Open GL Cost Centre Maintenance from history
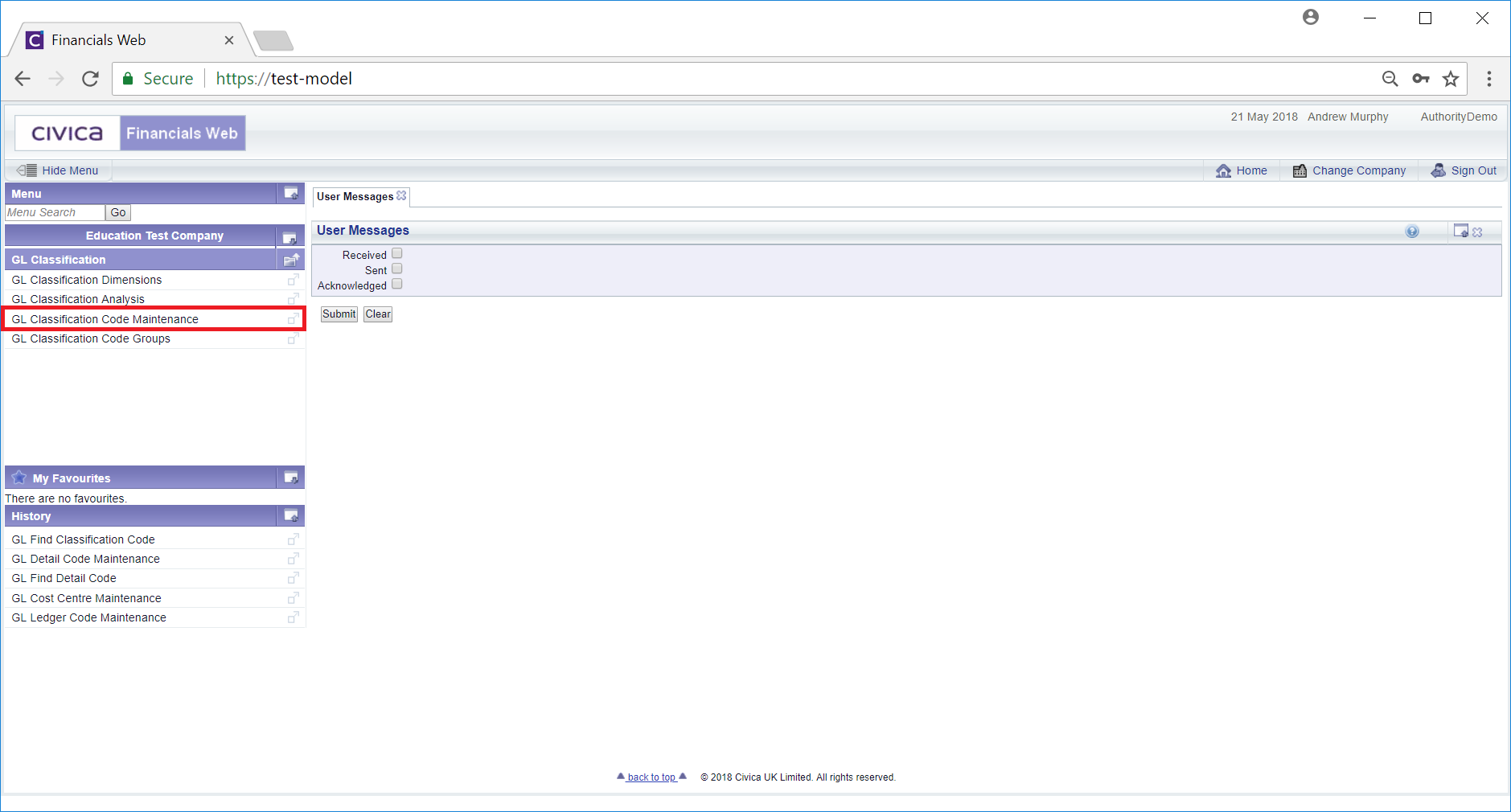 tap(86, 598)
